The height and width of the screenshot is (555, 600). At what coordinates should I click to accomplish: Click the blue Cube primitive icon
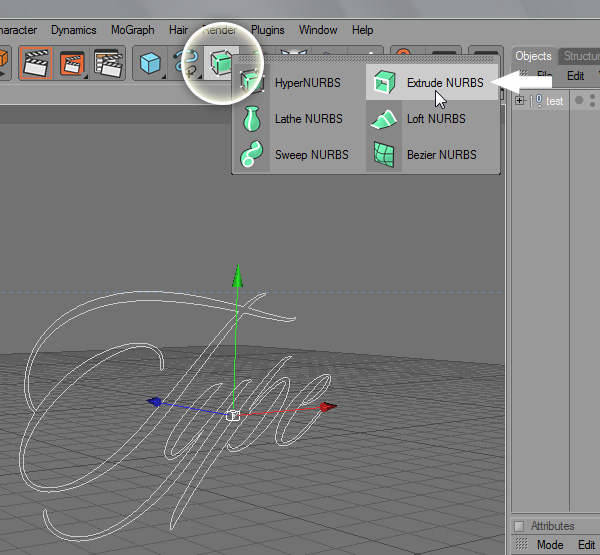point(151,64)
